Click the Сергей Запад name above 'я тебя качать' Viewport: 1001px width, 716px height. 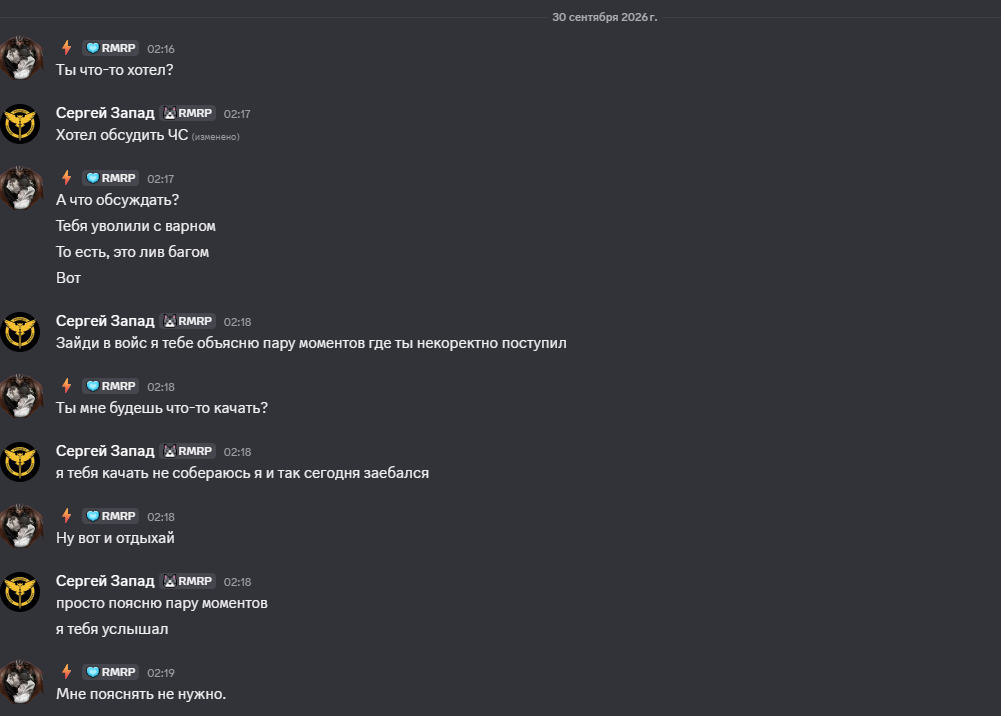click(x=105, y=451)
